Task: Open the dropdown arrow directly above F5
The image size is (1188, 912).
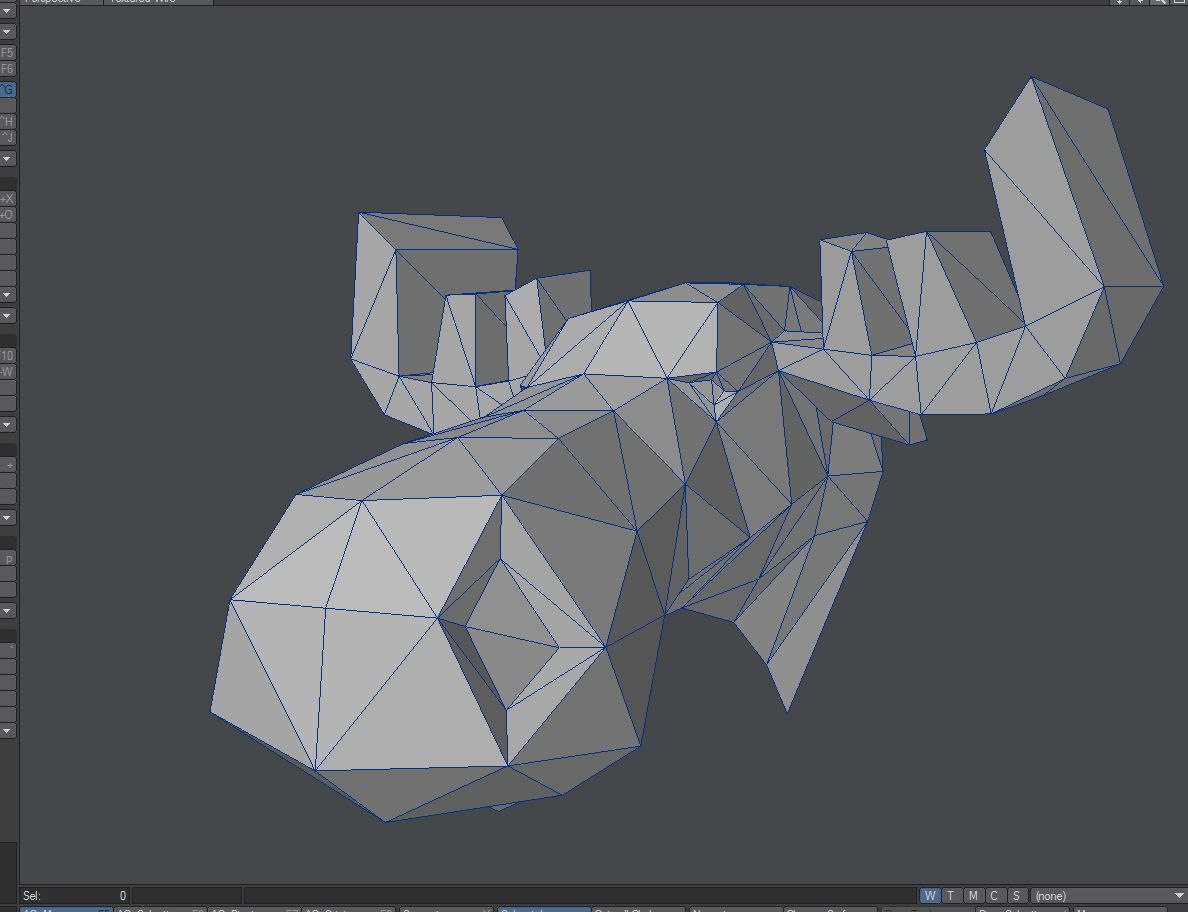Action: tap(7, 31)
